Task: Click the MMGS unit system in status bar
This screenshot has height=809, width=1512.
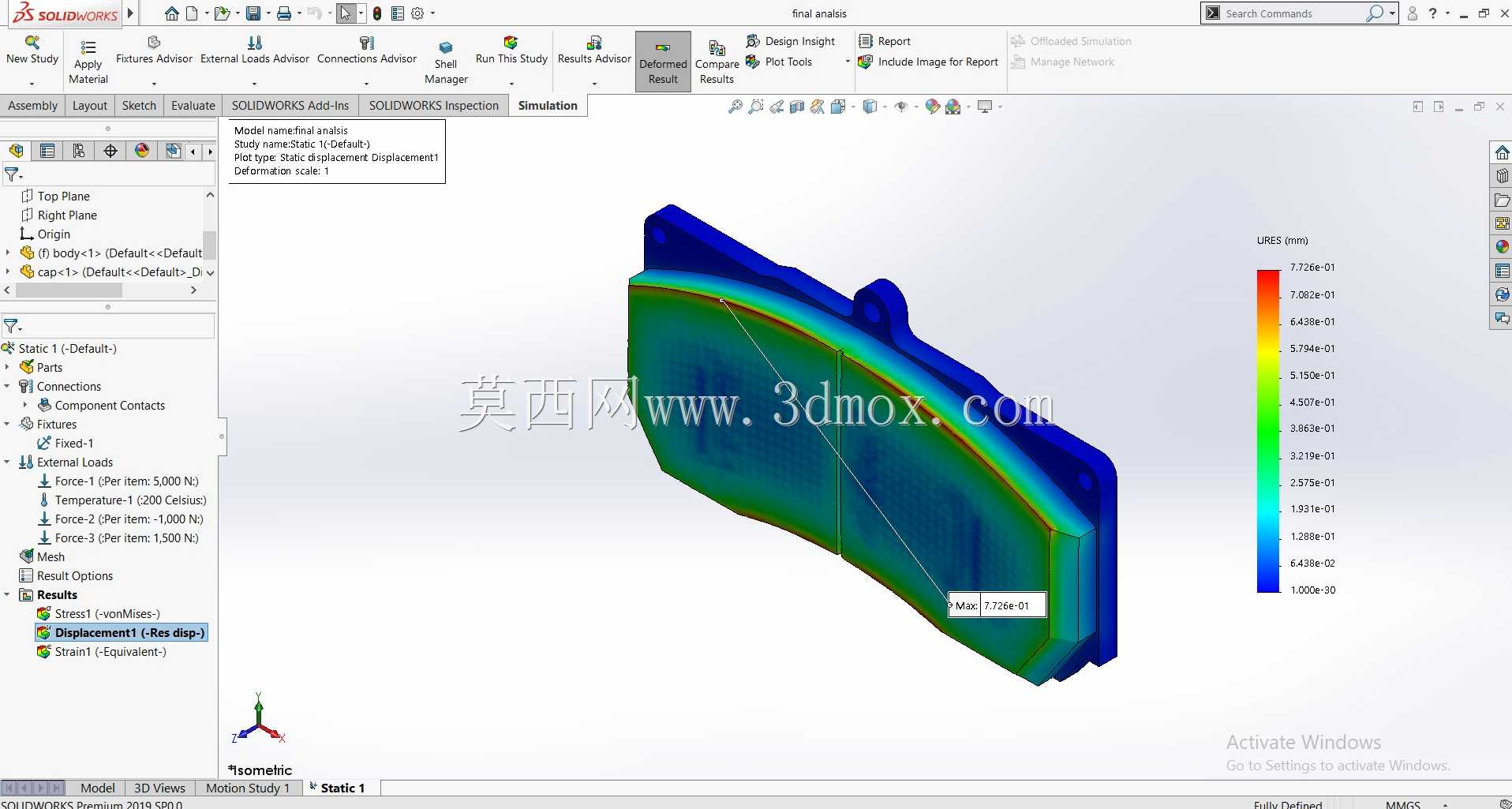Action: point(1402,804)
